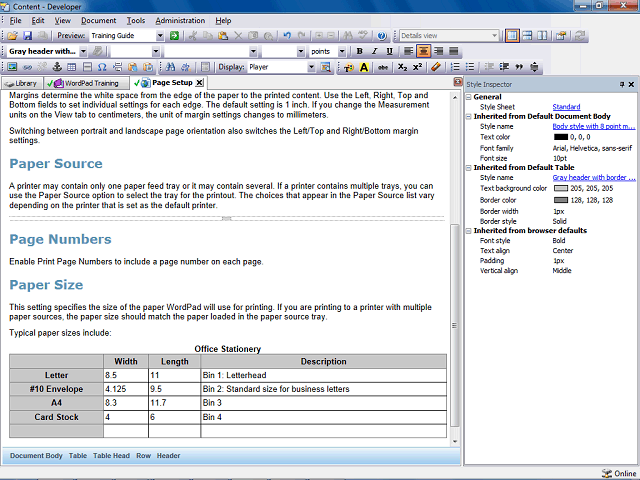Close the Page Setup tab

[199, 83]
